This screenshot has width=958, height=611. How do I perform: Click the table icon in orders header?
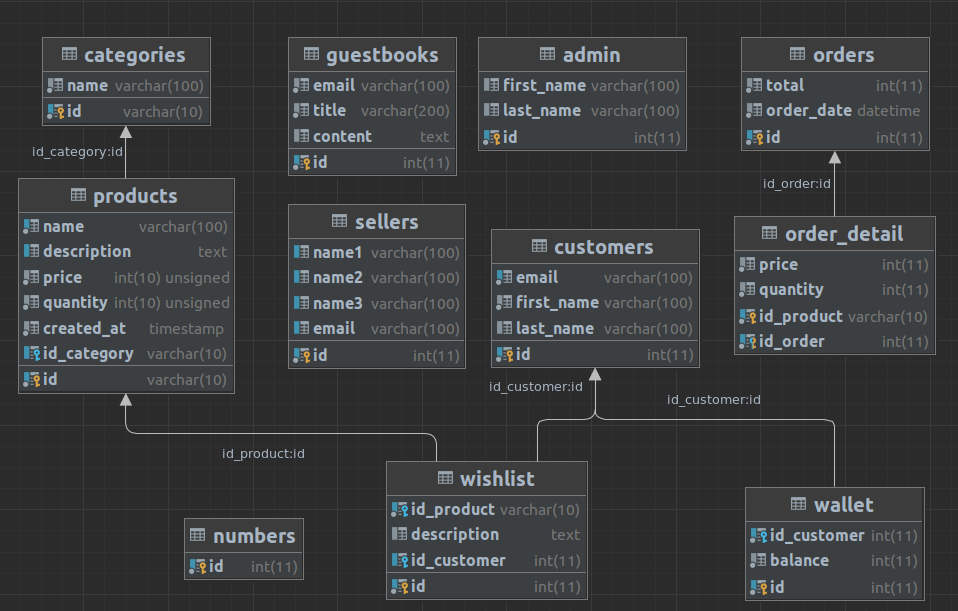[797, 54]
